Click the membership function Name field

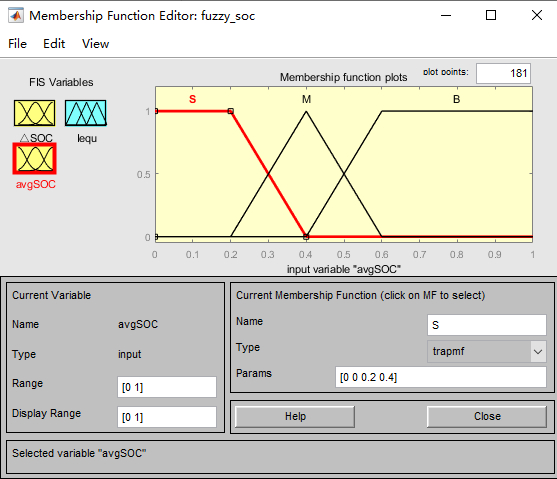coord(487,325)
